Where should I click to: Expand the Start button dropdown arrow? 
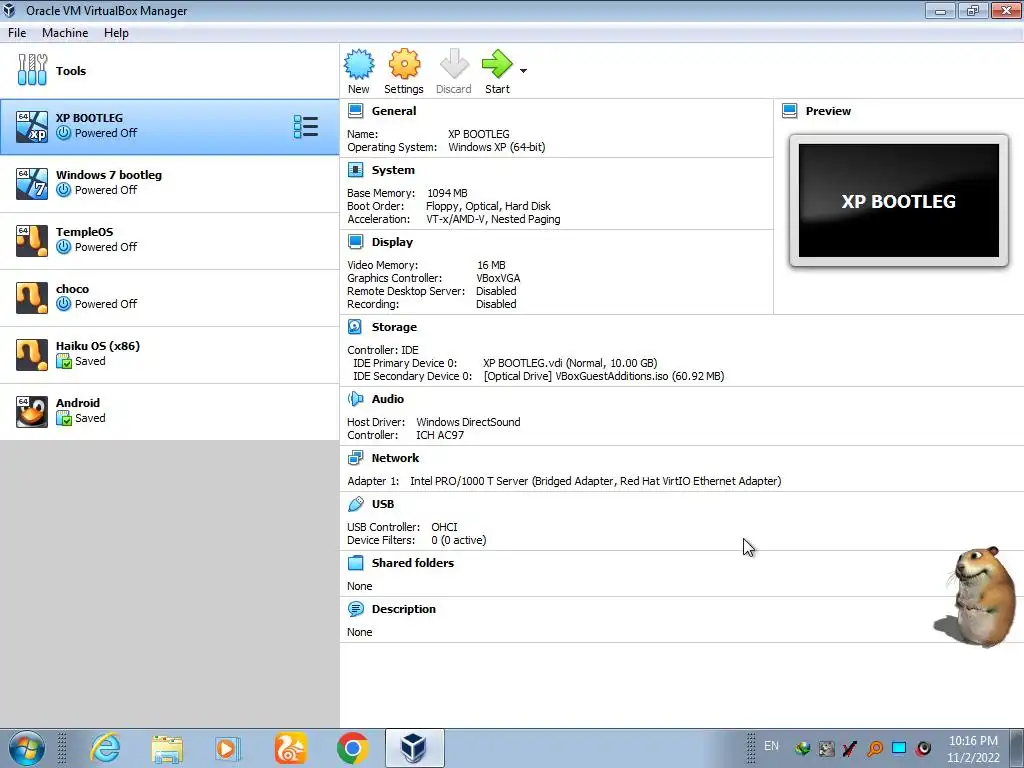(523, 71)
